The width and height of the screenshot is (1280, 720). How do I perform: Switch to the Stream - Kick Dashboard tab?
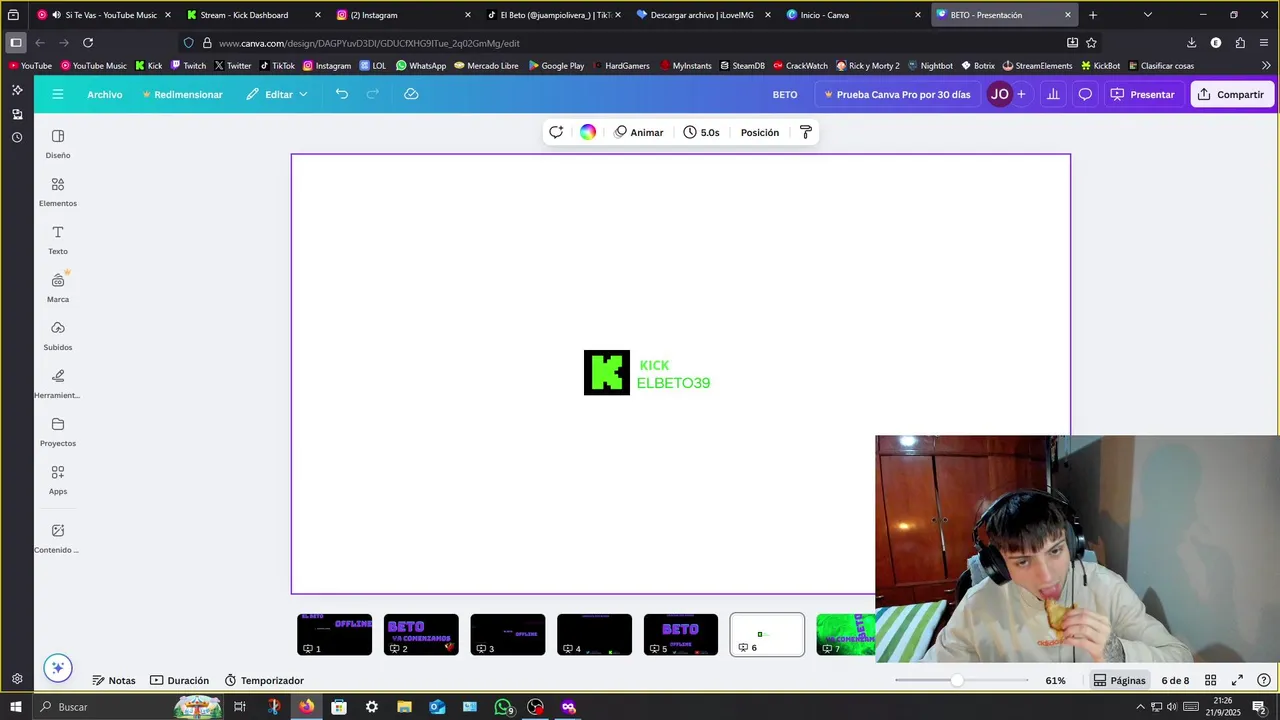click(x=255, y=15)
